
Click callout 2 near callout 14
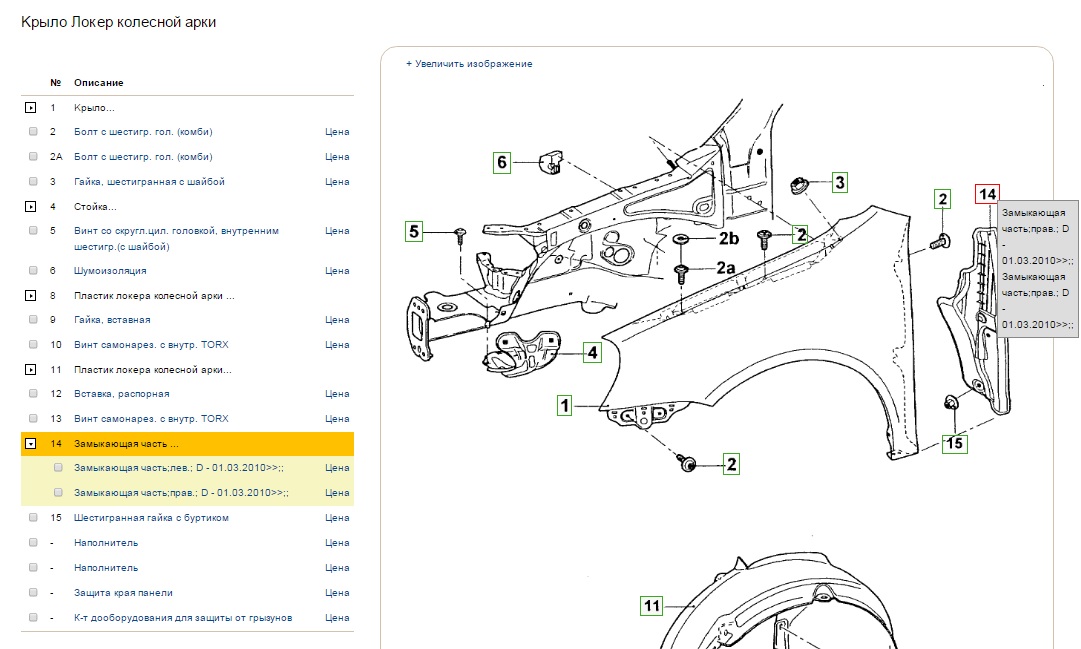(942, 199)
